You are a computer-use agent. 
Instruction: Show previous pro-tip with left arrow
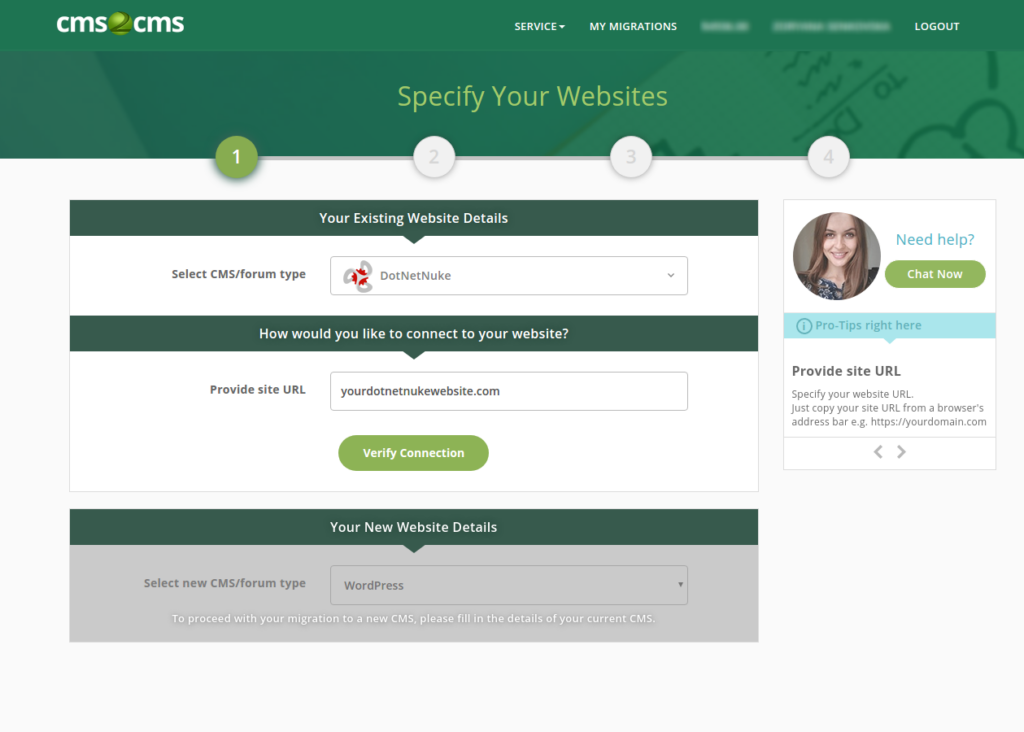pos(878,452)
